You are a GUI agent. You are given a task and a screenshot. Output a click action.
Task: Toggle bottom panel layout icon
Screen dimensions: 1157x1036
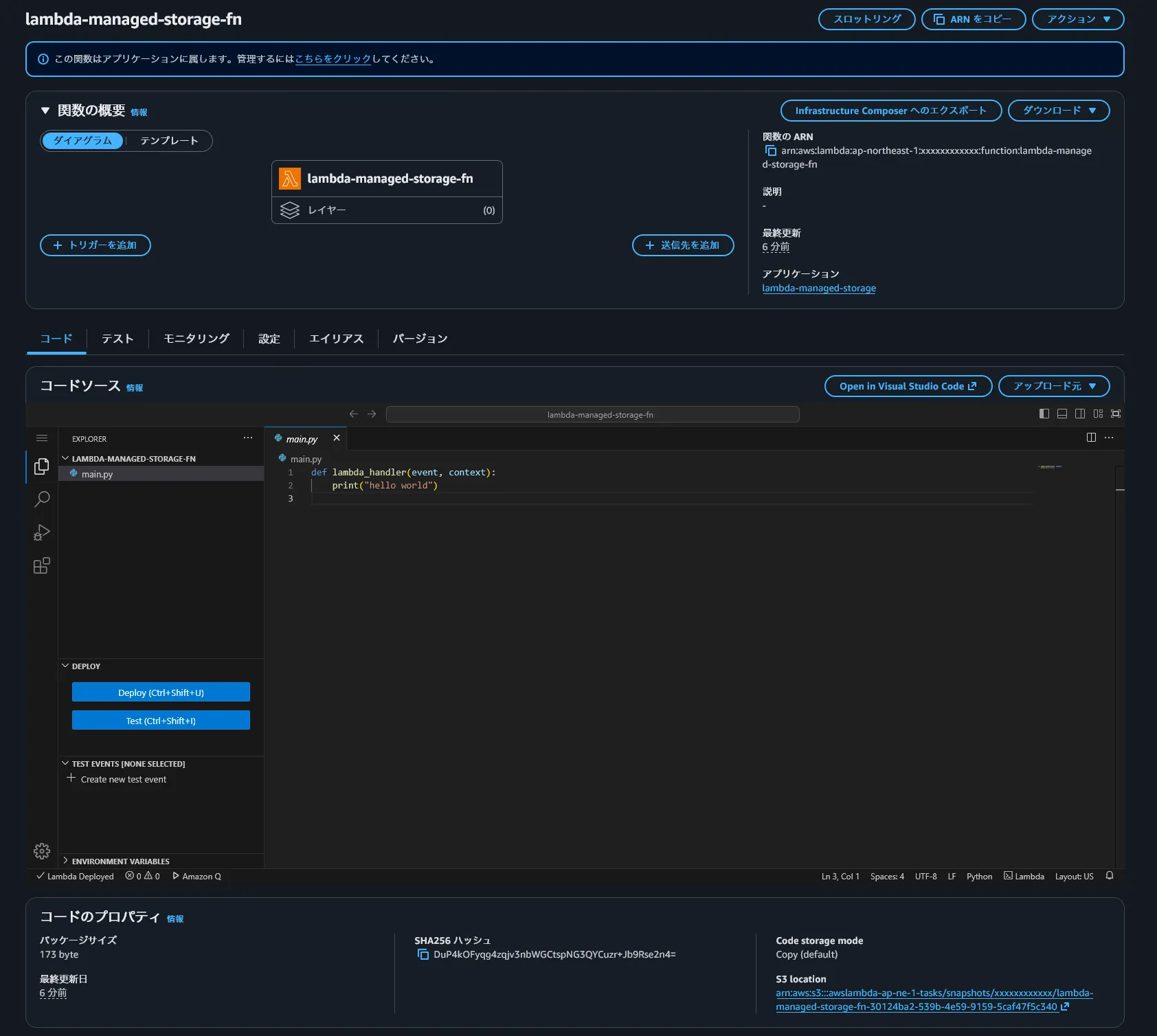(1062, 414)
